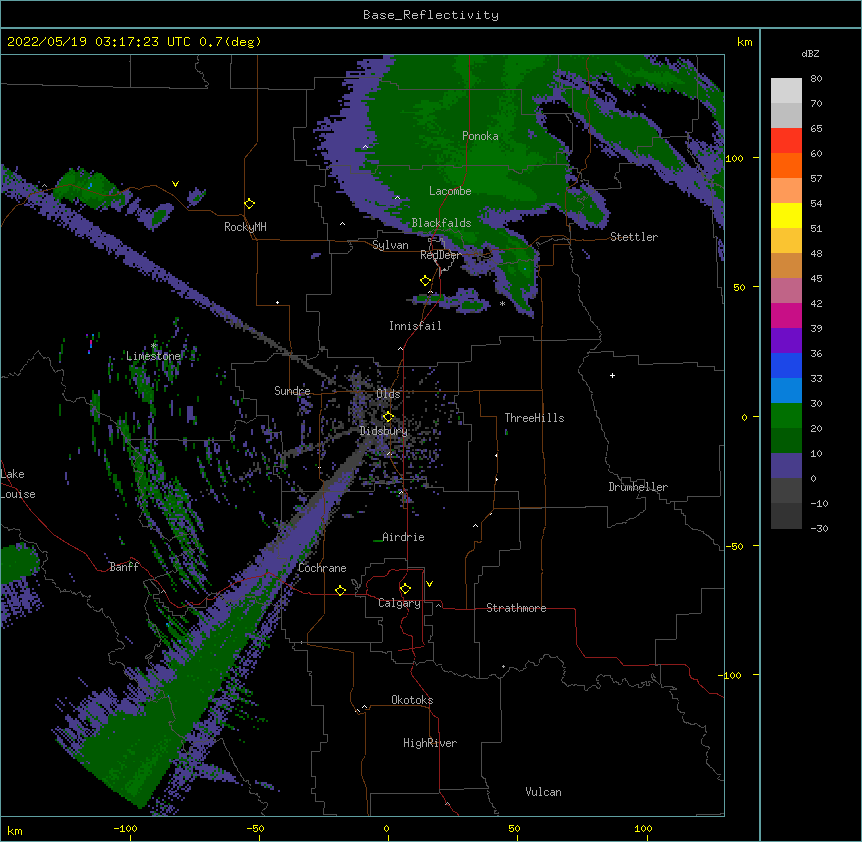The image size is (862, 842).
Task: Click the -100 label on bottom axis
Action: point(125,828)
